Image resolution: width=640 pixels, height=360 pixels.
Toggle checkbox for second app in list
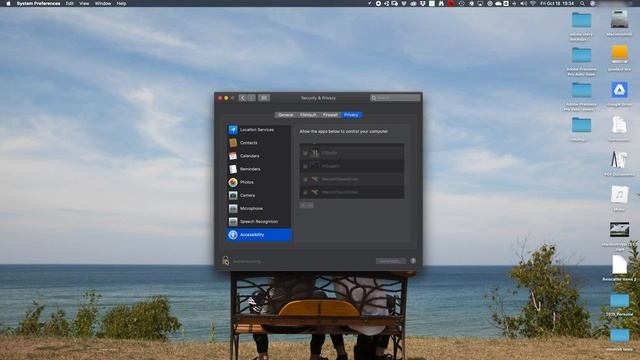pos(305,166)
